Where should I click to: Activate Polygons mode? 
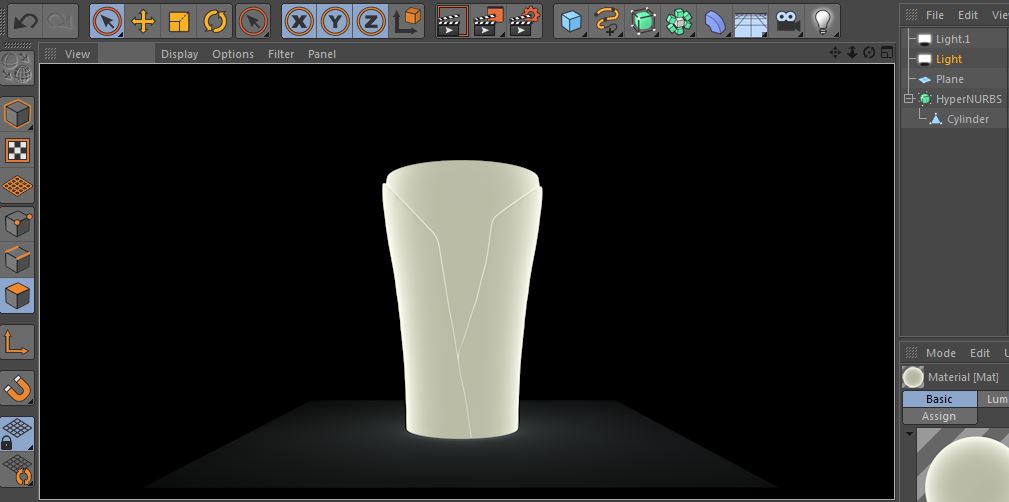(17, 296)
